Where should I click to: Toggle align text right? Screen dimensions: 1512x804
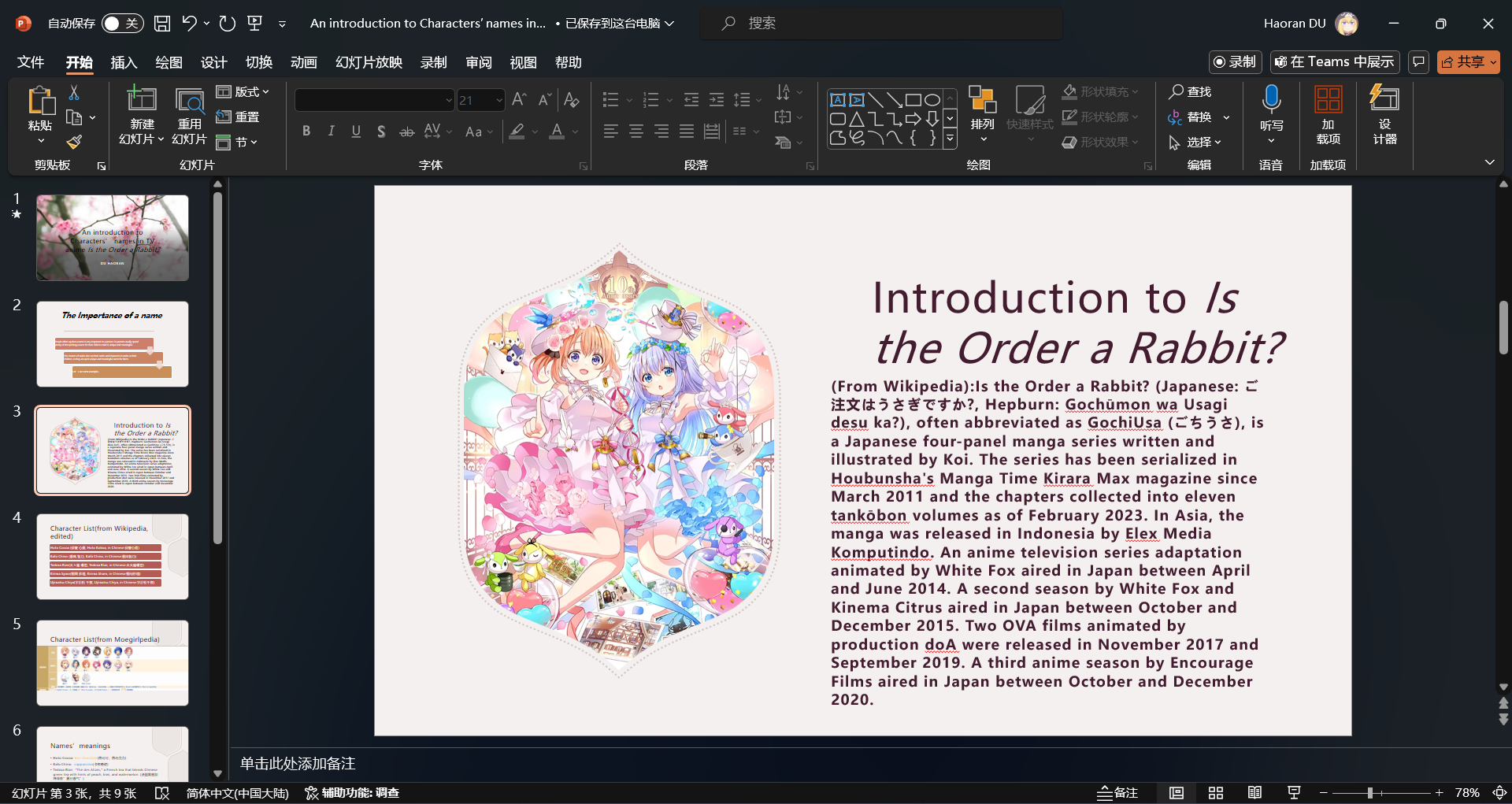coord(661,132)
